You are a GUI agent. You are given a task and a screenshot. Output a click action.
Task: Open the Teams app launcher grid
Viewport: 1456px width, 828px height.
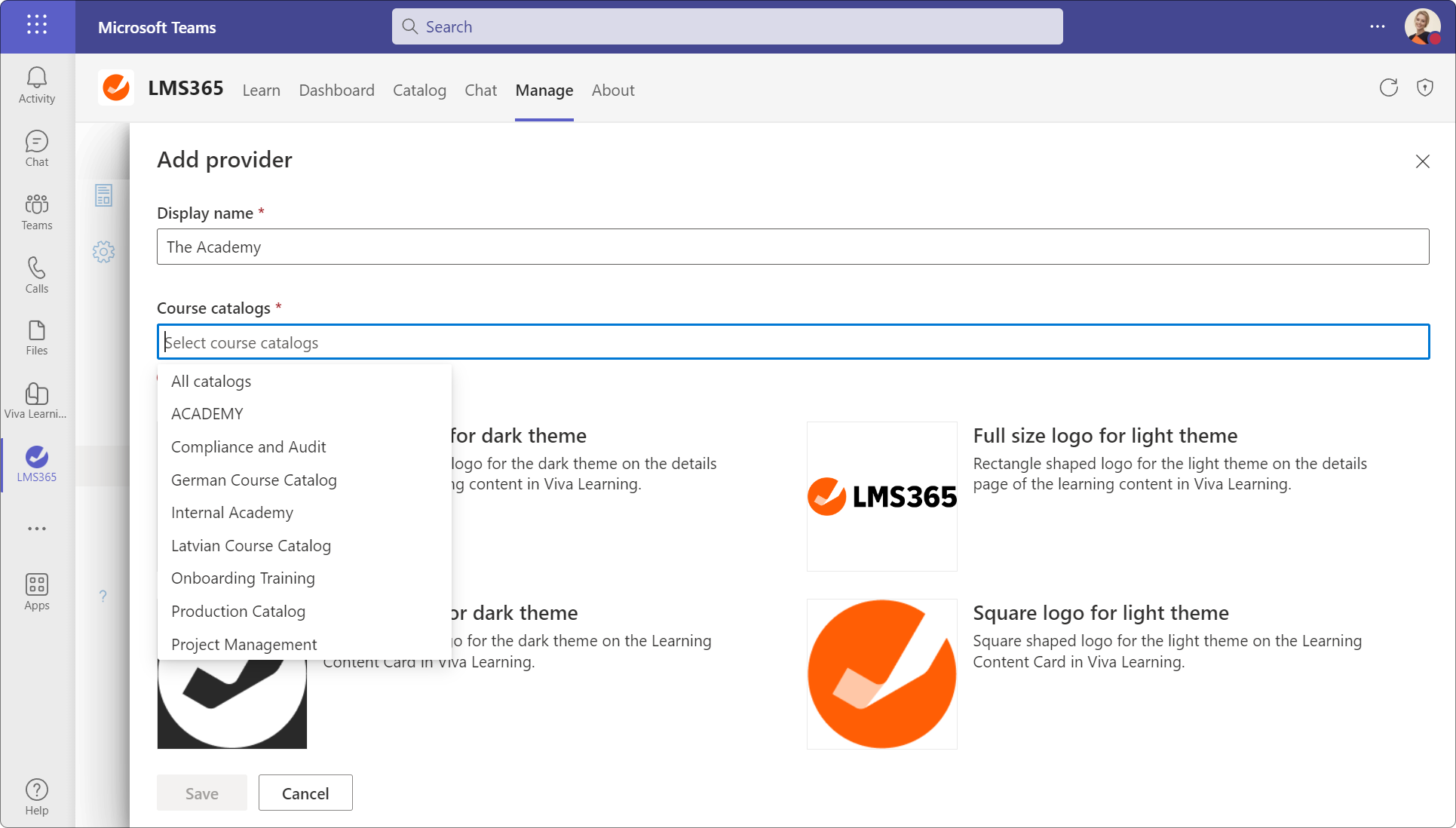click(37, 25)
